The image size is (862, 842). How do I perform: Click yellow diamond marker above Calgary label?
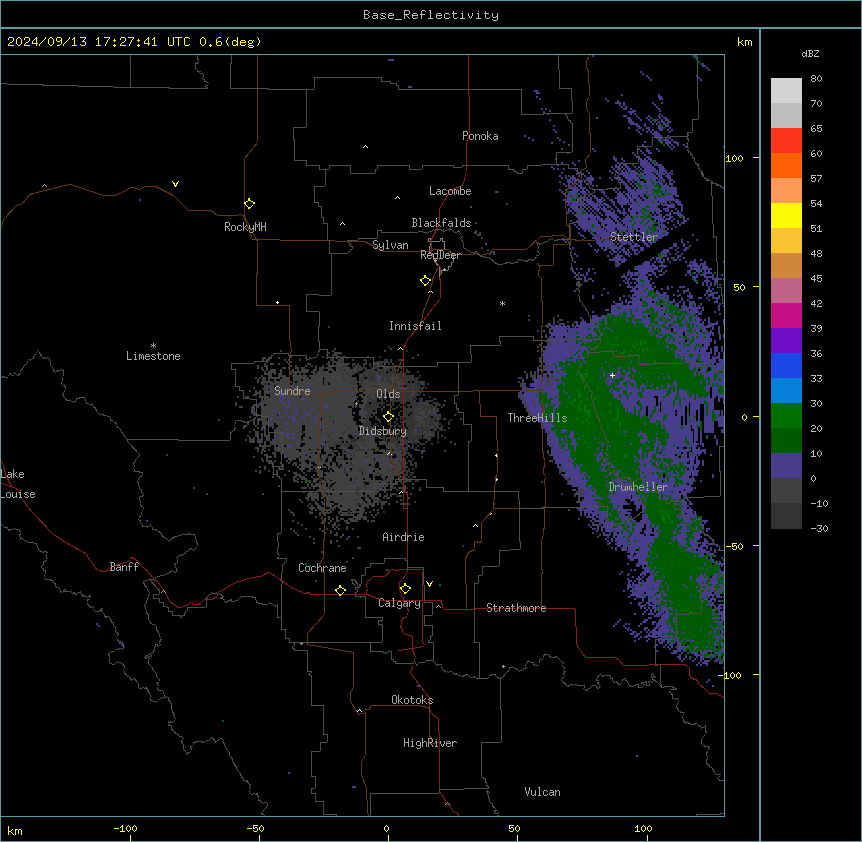click(x=405, y=589)
